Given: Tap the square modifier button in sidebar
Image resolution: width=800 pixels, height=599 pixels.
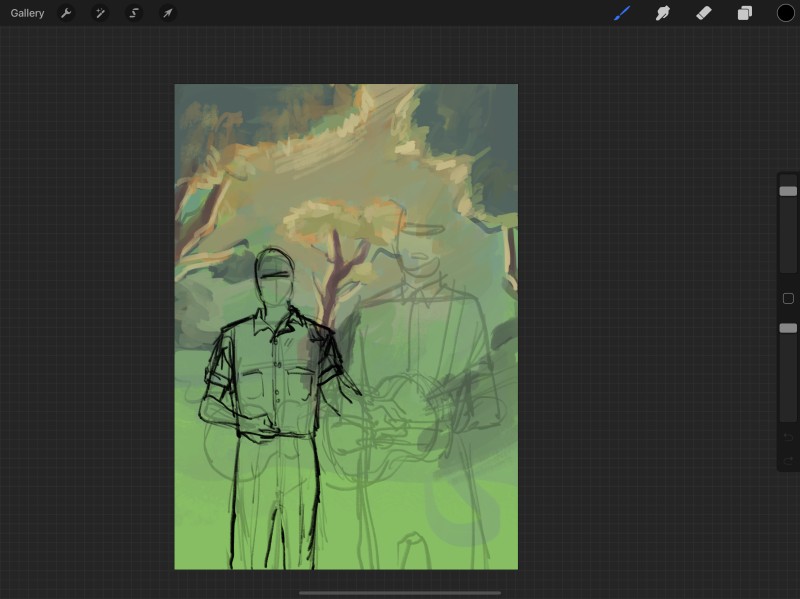Looking at the screenshot, I should (x=788, y=298).
